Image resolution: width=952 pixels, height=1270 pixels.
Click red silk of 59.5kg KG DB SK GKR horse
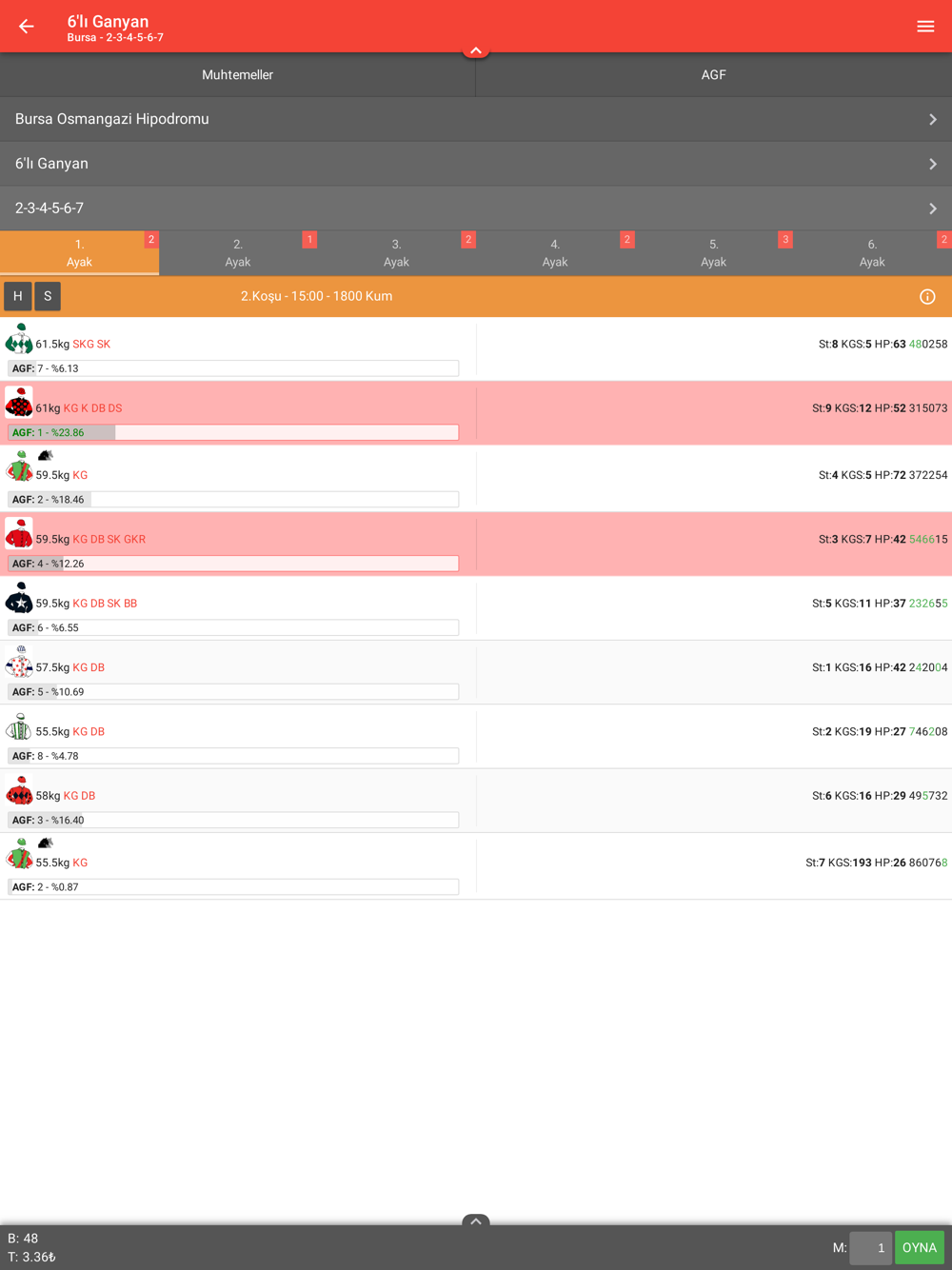(x=19, y=534)
